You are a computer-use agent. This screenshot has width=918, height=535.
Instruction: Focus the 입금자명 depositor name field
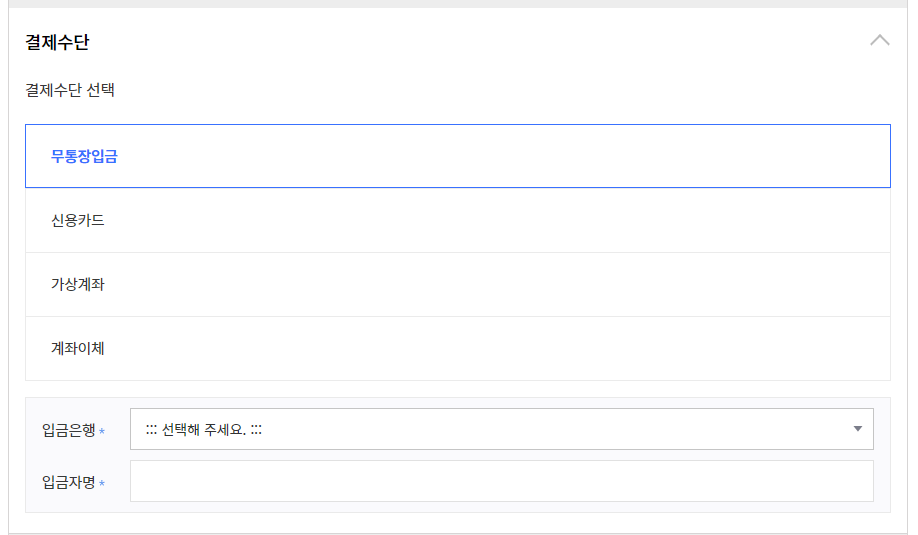click(502, 481)
